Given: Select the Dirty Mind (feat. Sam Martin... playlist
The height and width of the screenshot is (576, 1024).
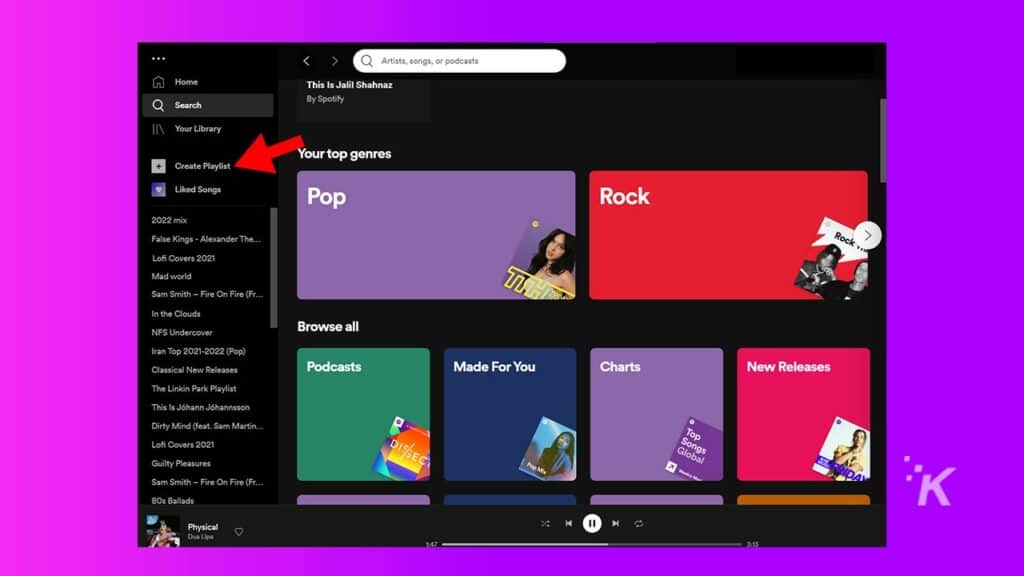Looking at the screenshot, I should click(207, 426).
